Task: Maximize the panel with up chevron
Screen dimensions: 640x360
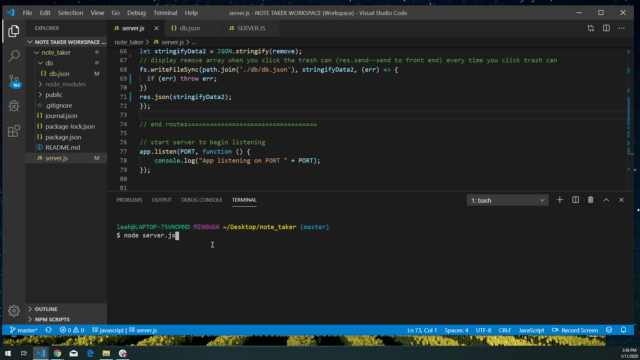Action: (x=606, y=200)
